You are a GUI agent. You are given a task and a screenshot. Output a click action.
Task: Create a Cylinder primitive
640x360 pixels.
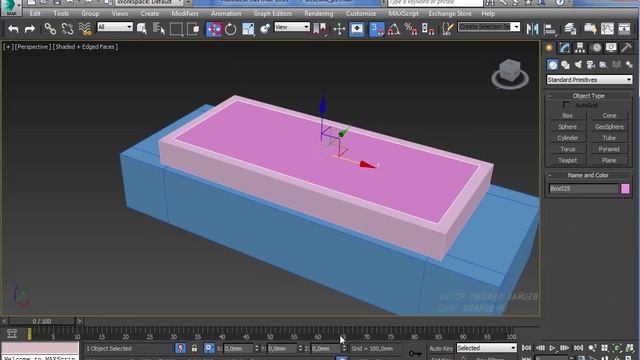point(567,138)
